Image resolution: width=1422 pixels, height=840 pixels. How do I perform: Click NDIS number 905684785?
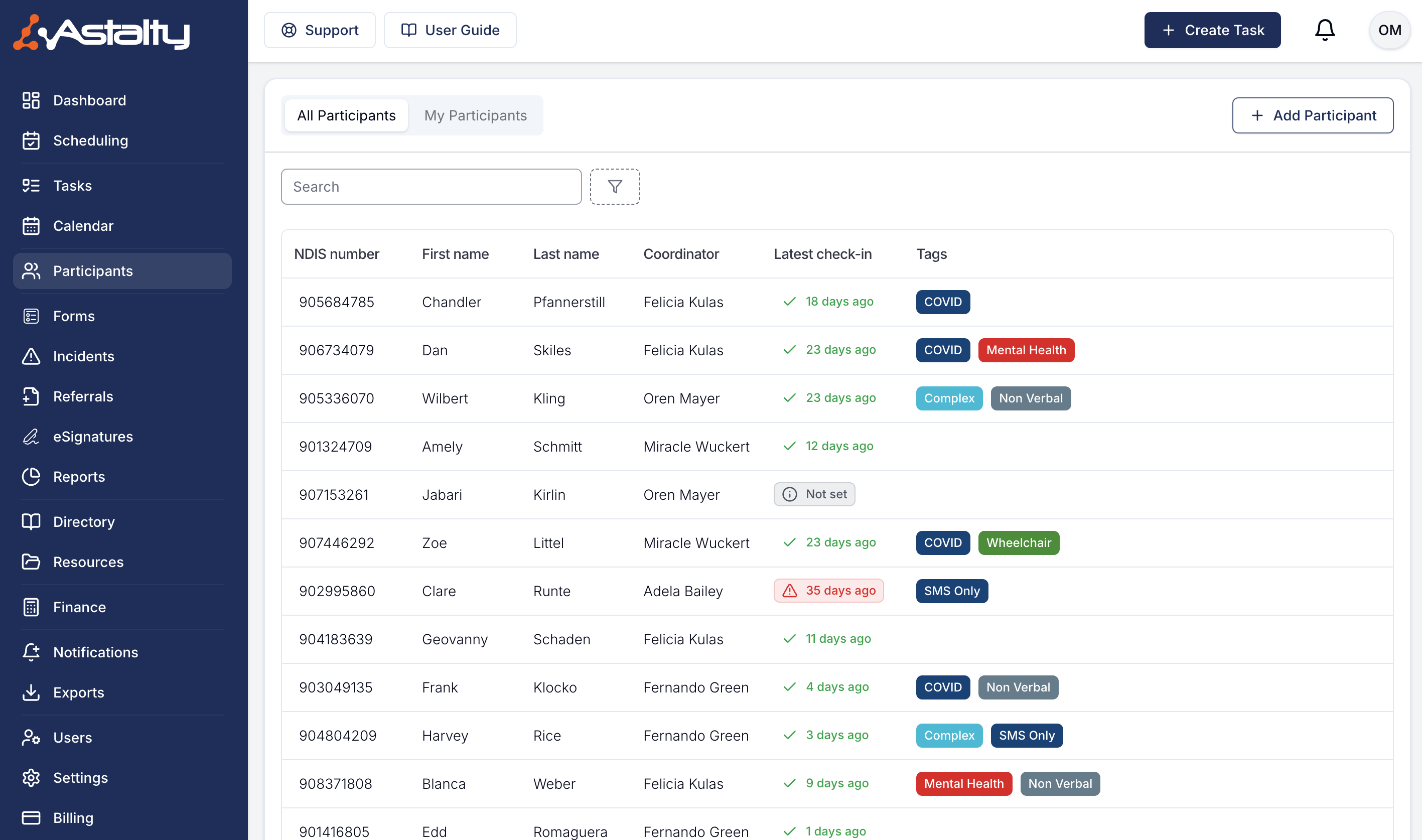[336, 302]
